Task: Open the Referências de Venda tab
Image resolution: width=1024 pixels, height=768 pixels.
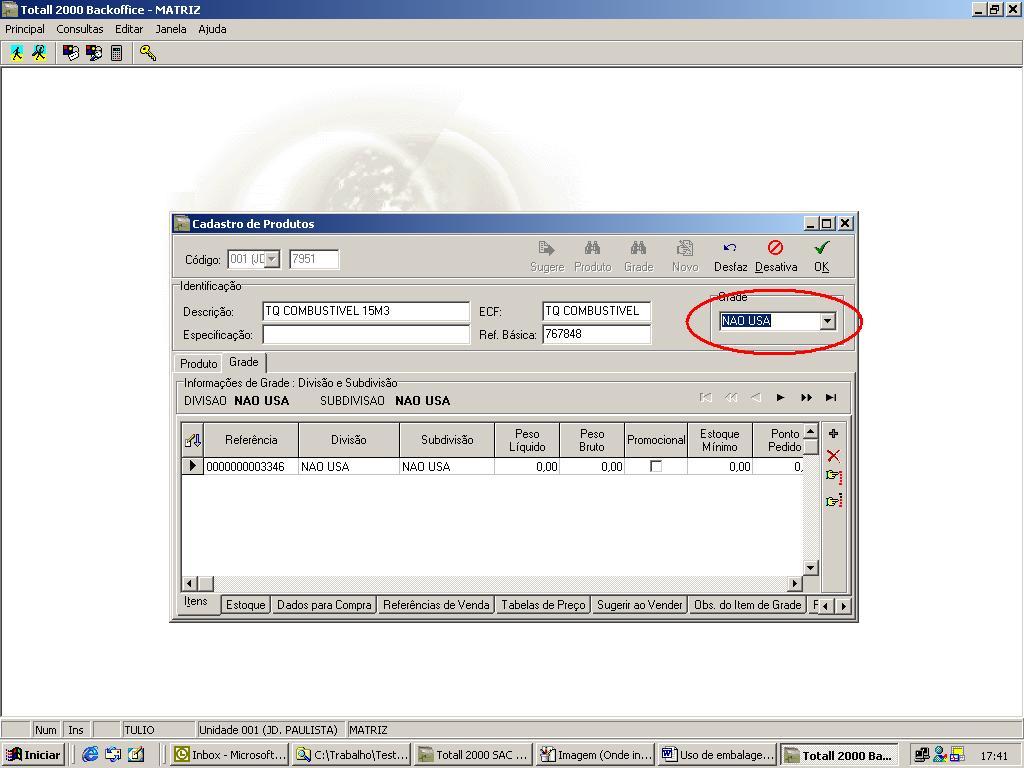Action: pyautogui.click(x=436, y=605)
